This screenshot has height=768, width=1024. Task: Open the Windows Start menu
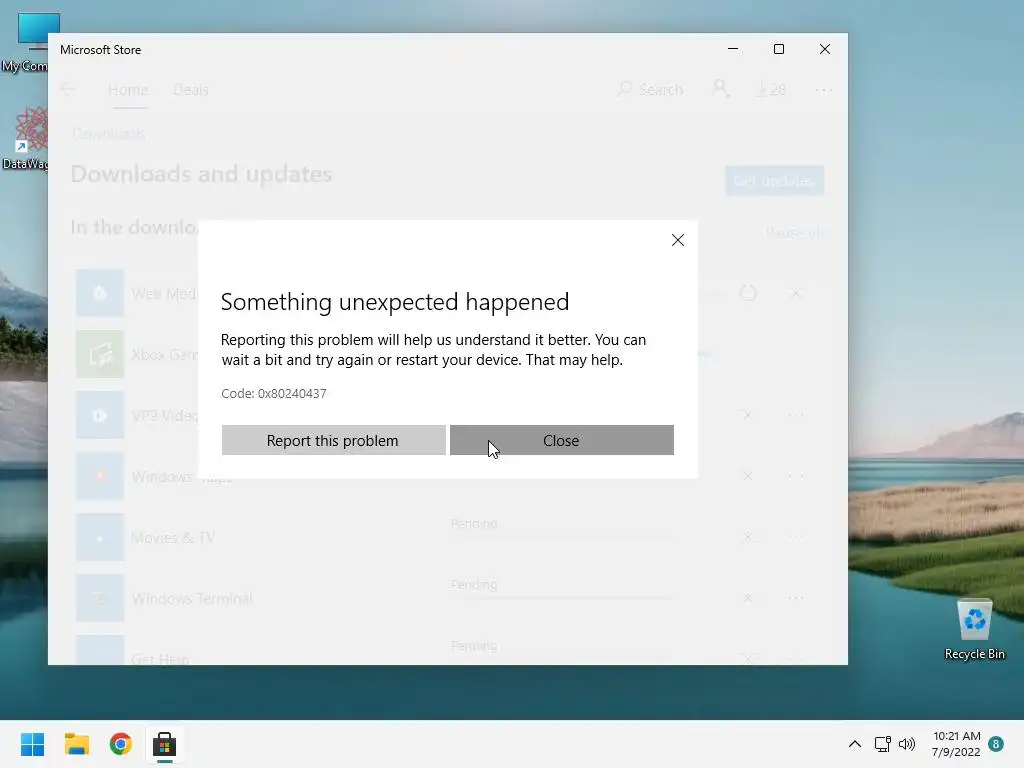point(33,744)
